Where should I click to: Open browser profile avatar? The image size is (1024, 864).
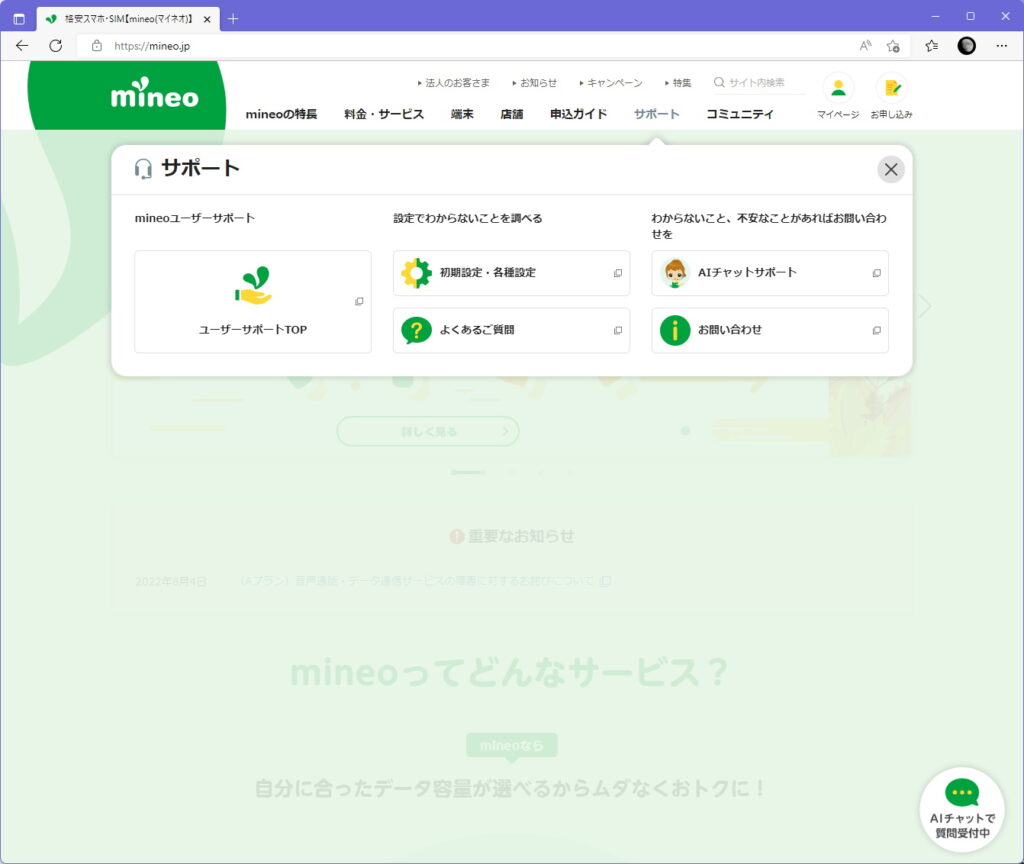pyautogui.click(x=967, y=46)
